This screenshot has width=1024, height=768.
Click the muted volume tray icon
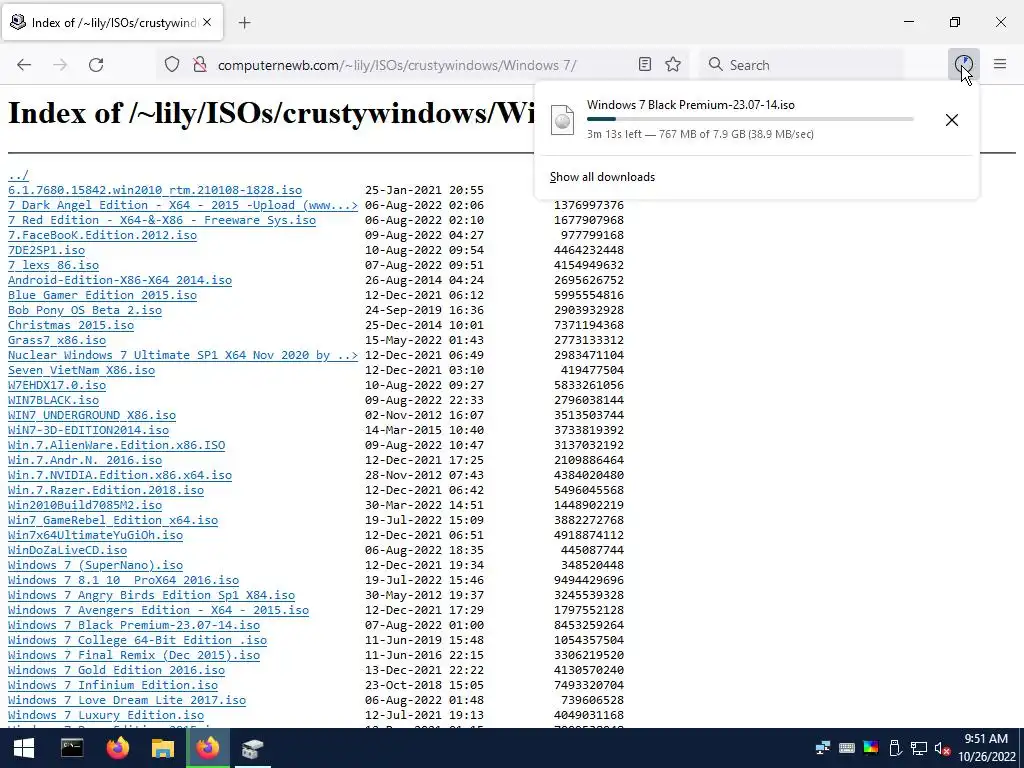tap(942, 748)
